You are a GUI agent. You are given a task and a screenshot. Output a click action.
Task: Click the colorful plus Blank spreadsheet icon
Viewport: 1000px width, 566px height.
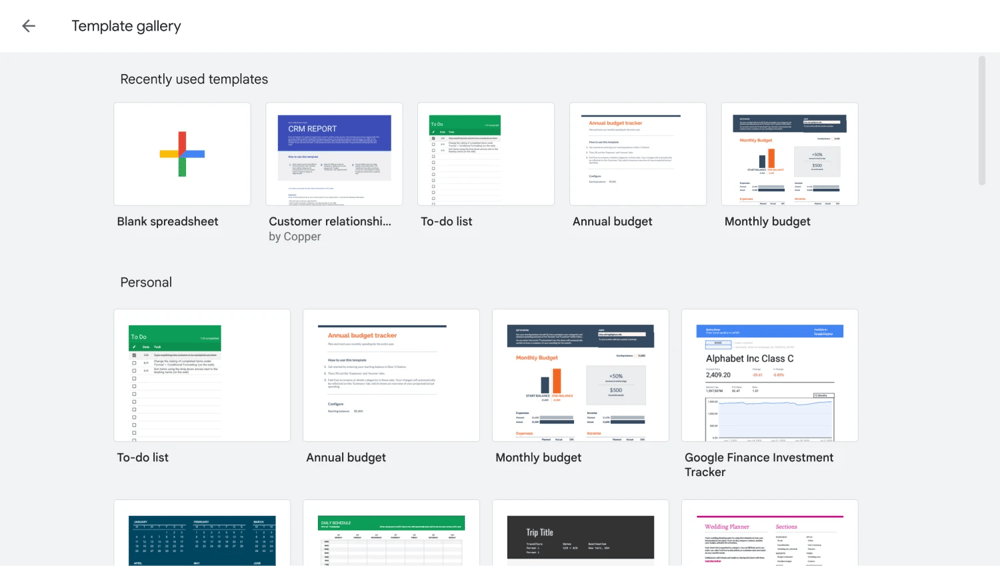click(x=182, y=154)
